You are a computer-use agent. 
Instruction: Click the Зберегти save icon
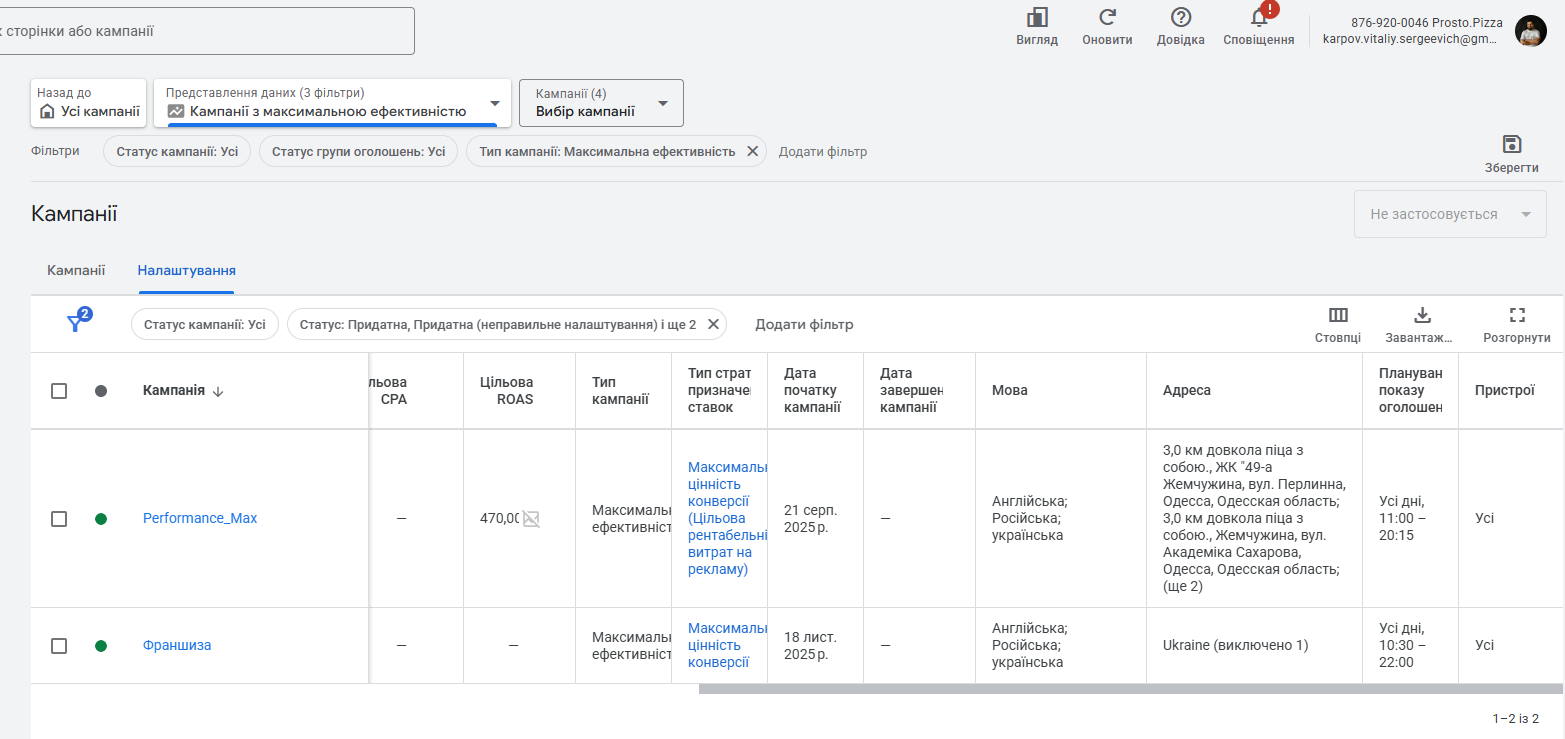[x=1511, y=144]
